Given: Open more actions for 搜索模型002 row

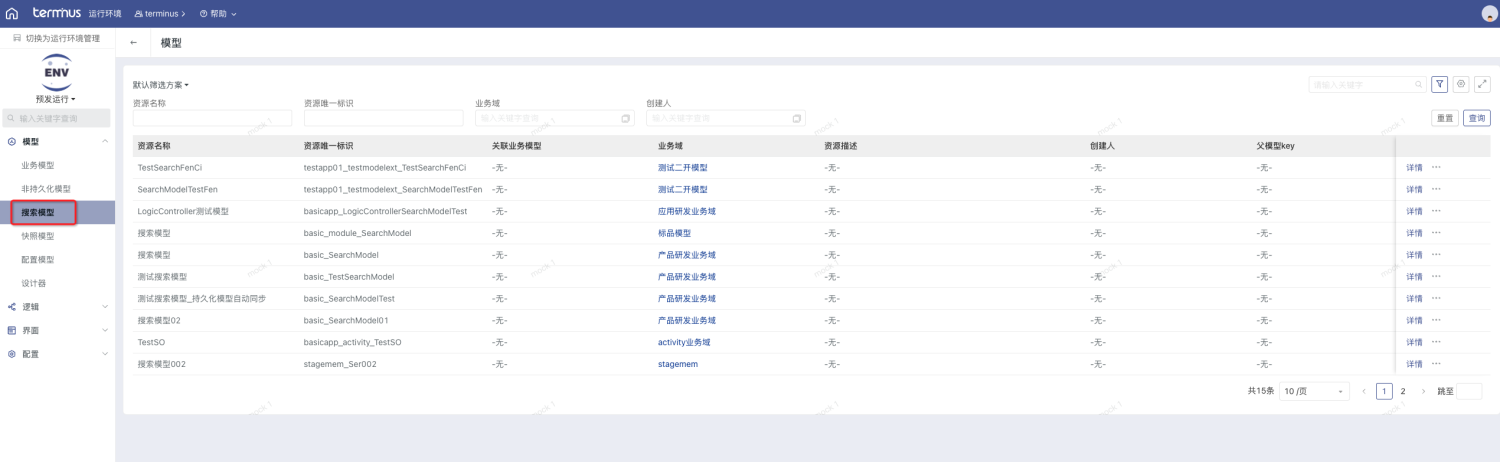Looking at the screenshot, I should pyautogui.click(x=1436, y=364).
